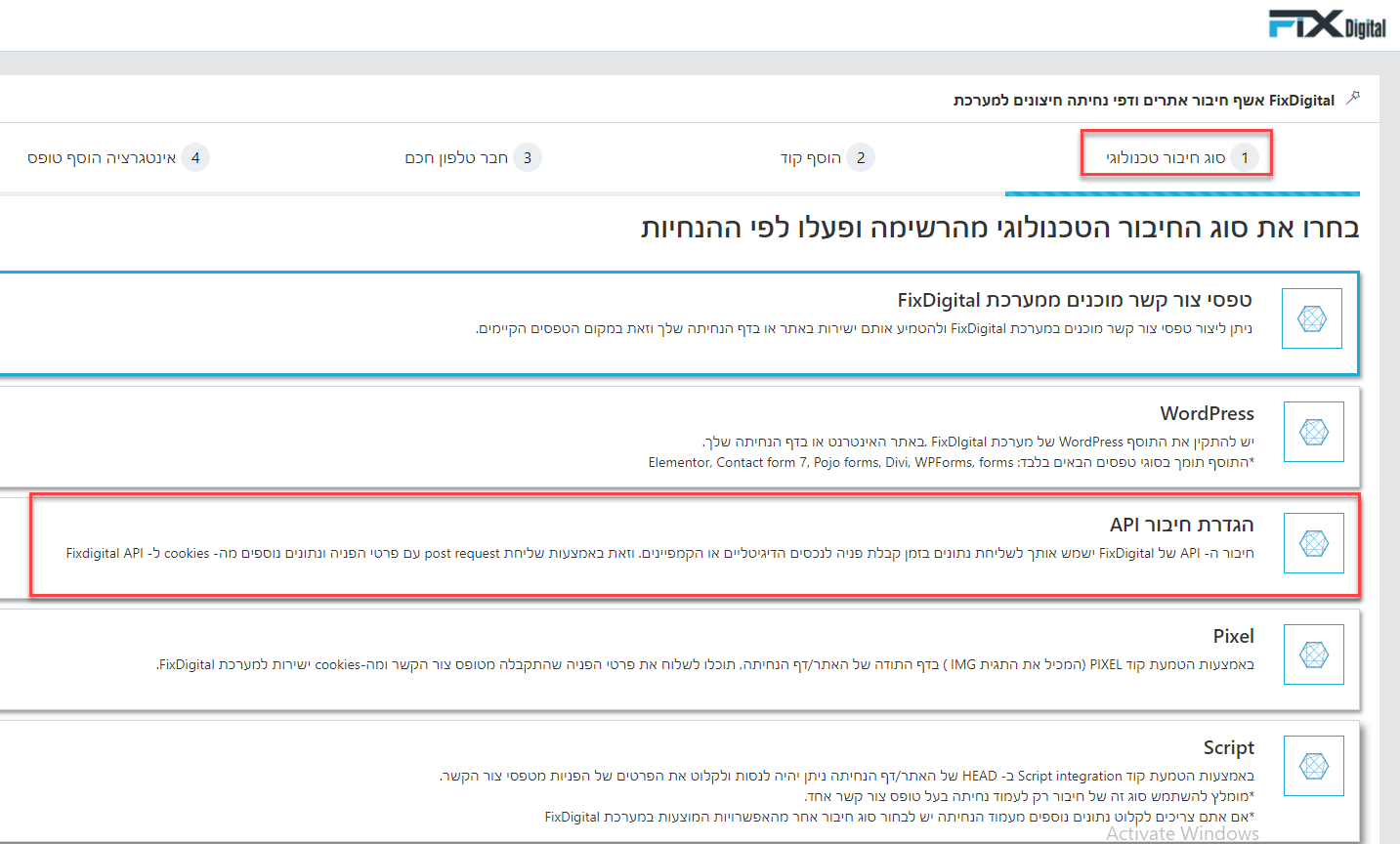1400x844 pixels.
Task: Click the step number 2 circle
Action: coord(861,157)
